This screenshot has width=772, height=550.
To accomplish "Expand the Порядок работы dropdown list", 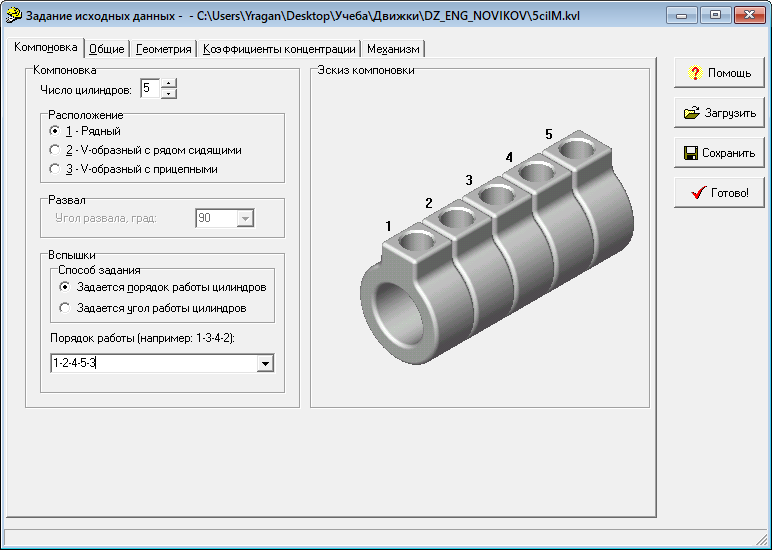I will (x=265, y=363).
